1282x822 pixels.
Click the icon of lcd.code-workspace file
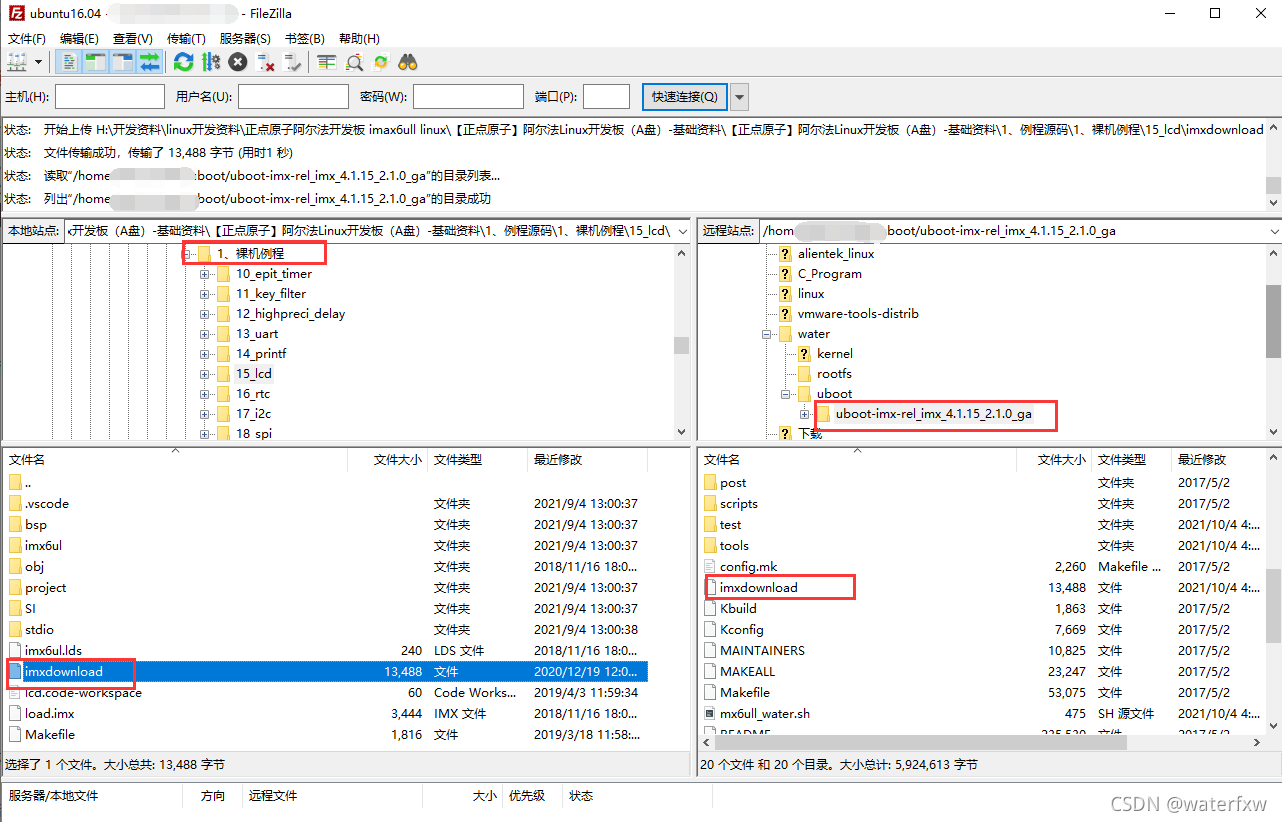pyautogui.click(x=15, y=692)
